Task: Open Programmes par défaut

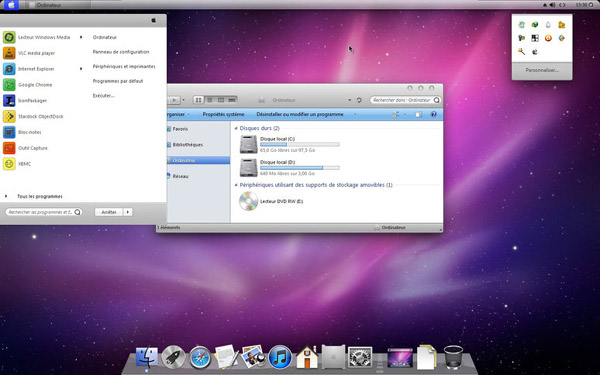Action: 118,81
